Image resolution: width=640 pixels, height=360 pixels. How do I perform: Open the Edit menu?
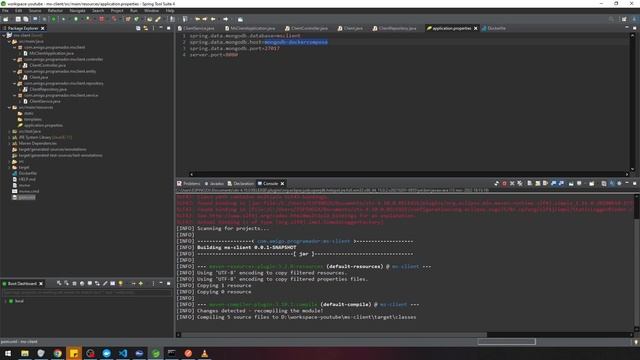tap(18, 11)
